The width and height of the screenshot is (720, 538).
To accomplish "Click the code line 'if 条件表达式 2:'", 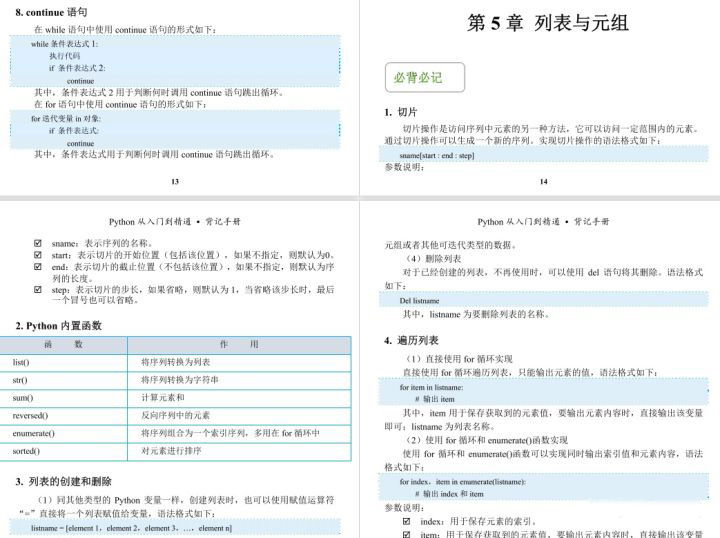I will 77,68.
